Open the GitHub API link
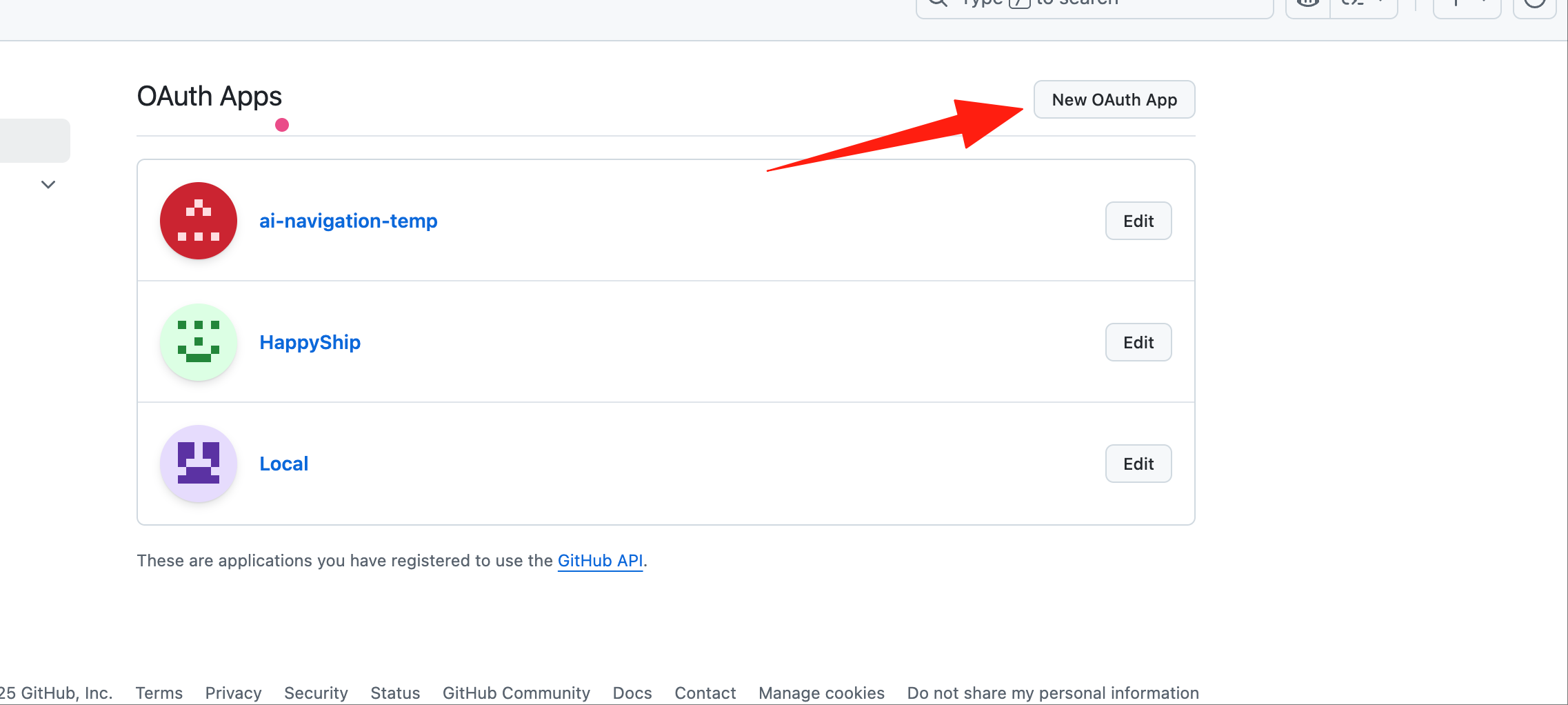The width and height of the screenshot is (1568, 705). pyautogui.click(x=600, y=561)
